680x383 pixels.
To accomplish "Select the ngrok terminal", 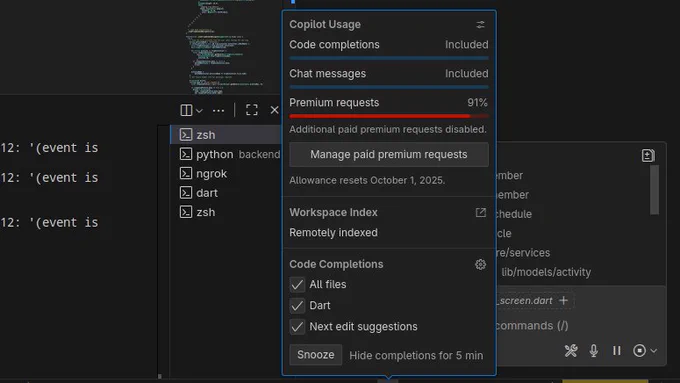I will tap(226, 173).
